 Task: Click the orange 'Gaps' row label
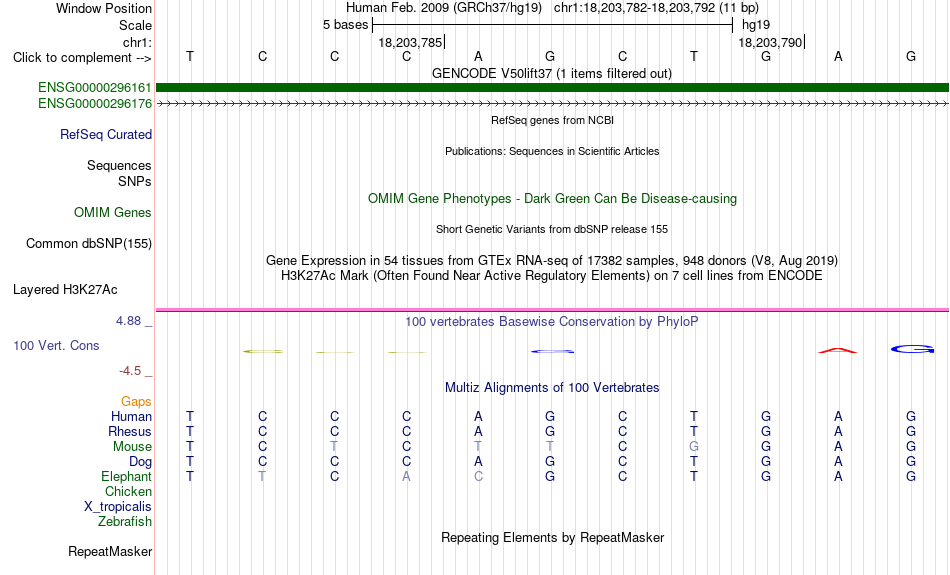[x=136, y=402]
